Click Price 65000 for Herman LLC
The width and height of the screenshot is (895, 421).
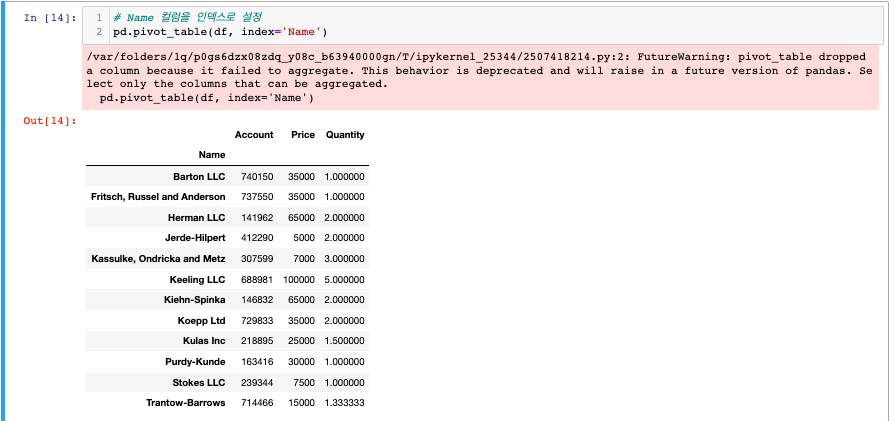click(301, 217)
